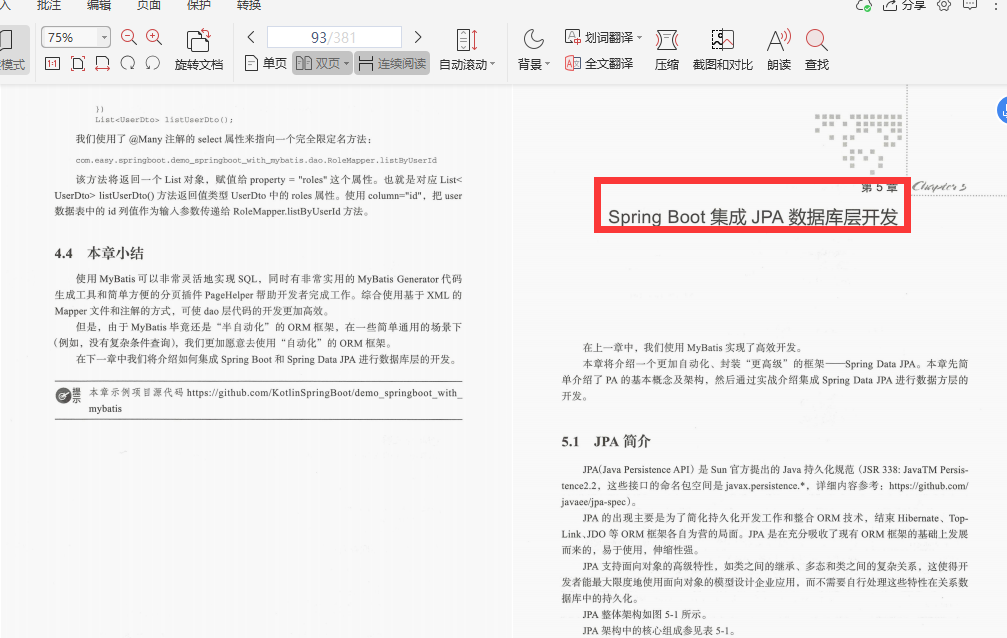Screen dimensions: 1007x638
Task: Click the List<UserDto> listUserDto(); code line
Action: coord(164,120)
